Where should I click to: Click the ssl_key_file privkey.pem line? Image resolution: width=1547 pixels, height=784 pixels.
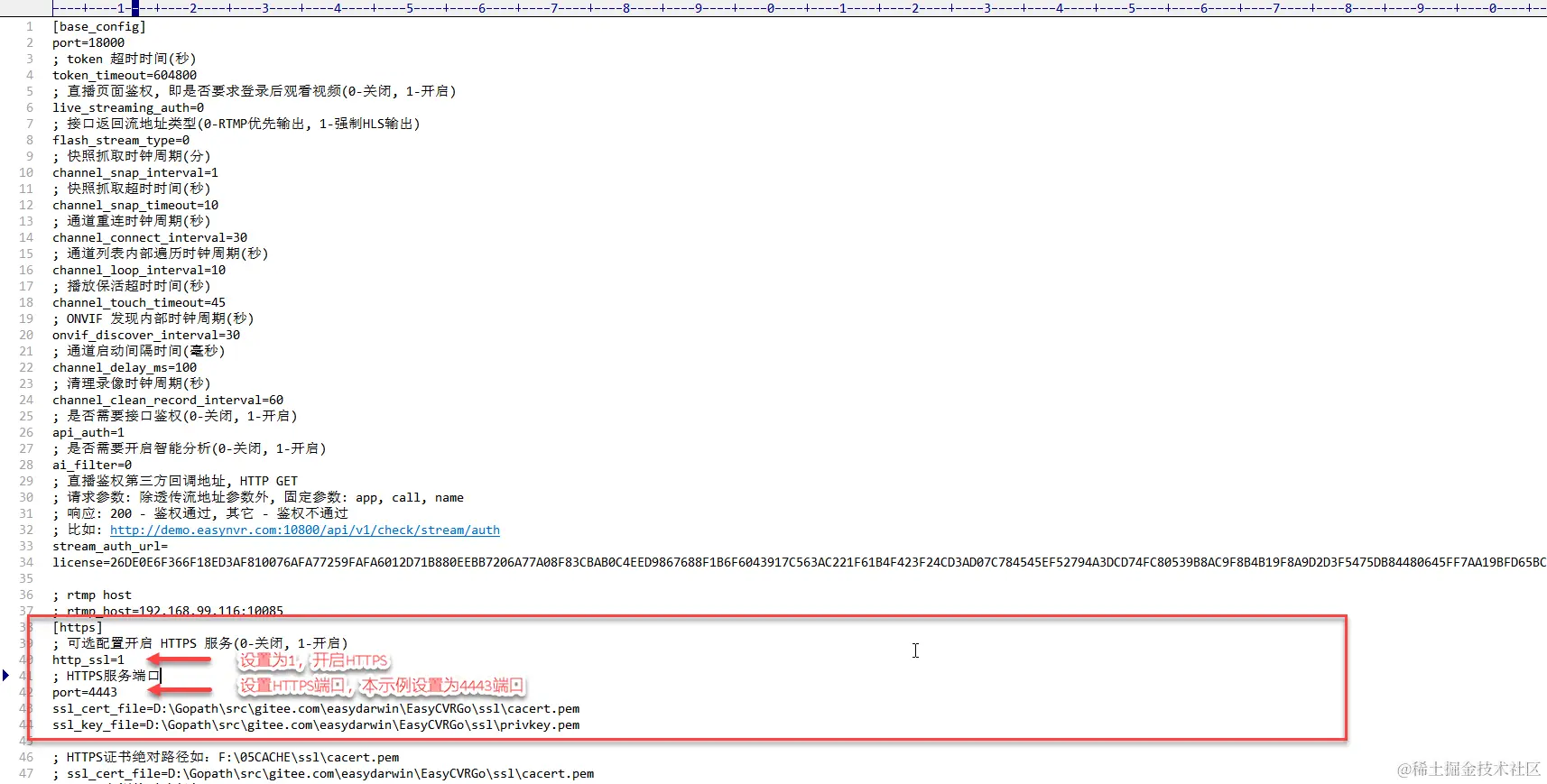(316, 725)
